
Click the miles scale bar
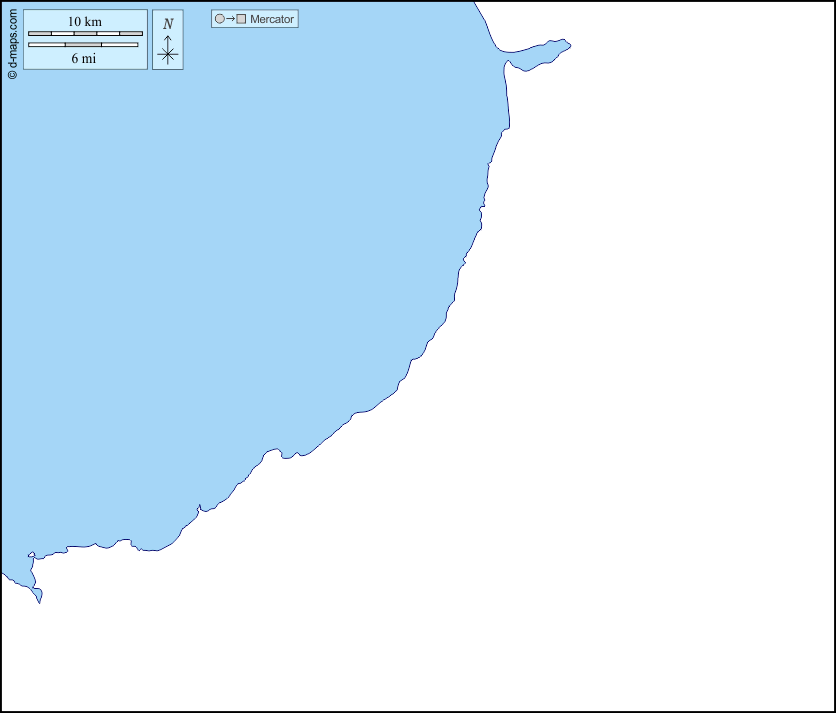pos(83,45)
